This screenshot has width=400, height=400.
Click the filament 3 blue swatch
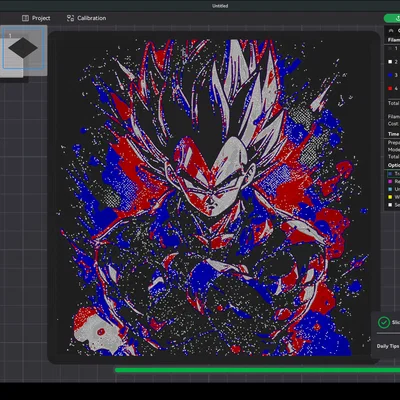pyautogui.click(x=390, y=75)
